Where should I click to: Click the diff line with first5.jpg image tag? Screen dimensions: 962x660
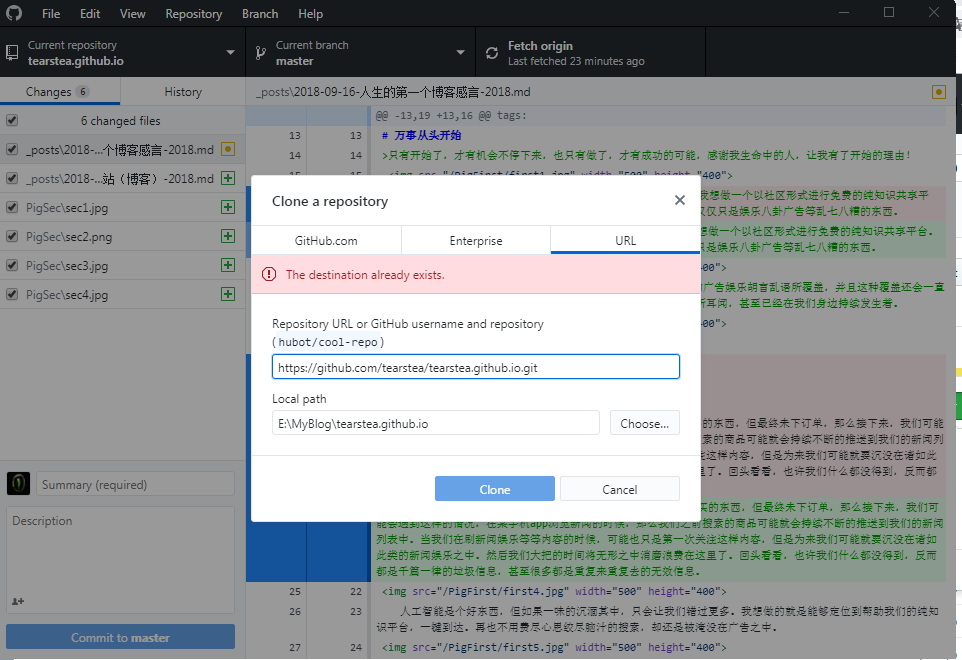(x=554, y=647)
